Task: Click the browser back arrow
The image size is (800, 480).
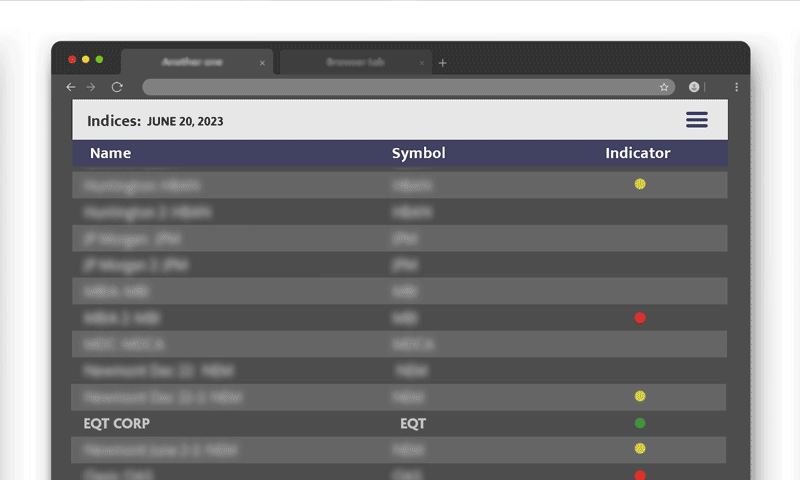Action: [x=71, y=87]
